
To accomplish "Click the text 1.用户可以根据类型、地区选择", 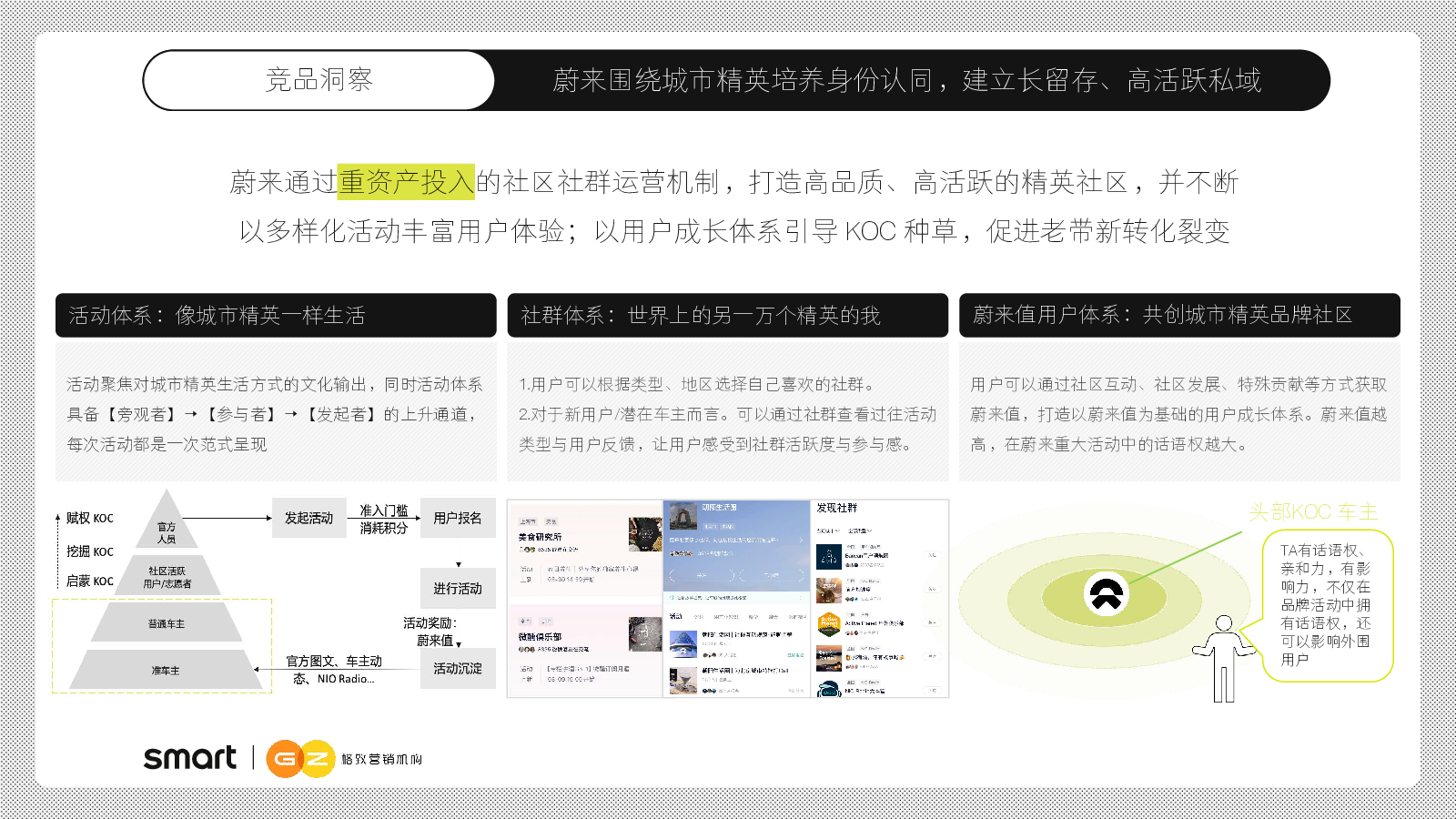I will [x=697, y=384].
